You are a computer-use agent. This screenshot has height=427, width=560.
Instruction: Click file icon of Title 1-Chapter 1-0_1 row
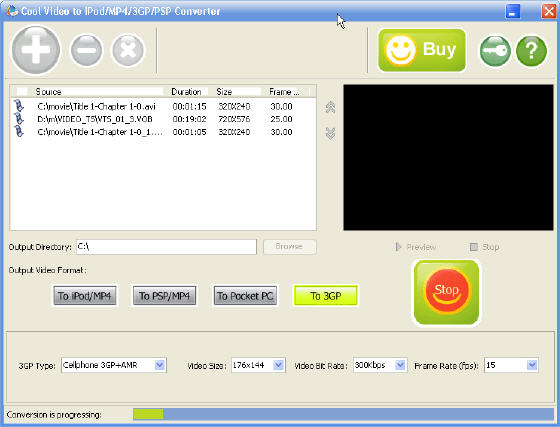[x=19, y=132]
